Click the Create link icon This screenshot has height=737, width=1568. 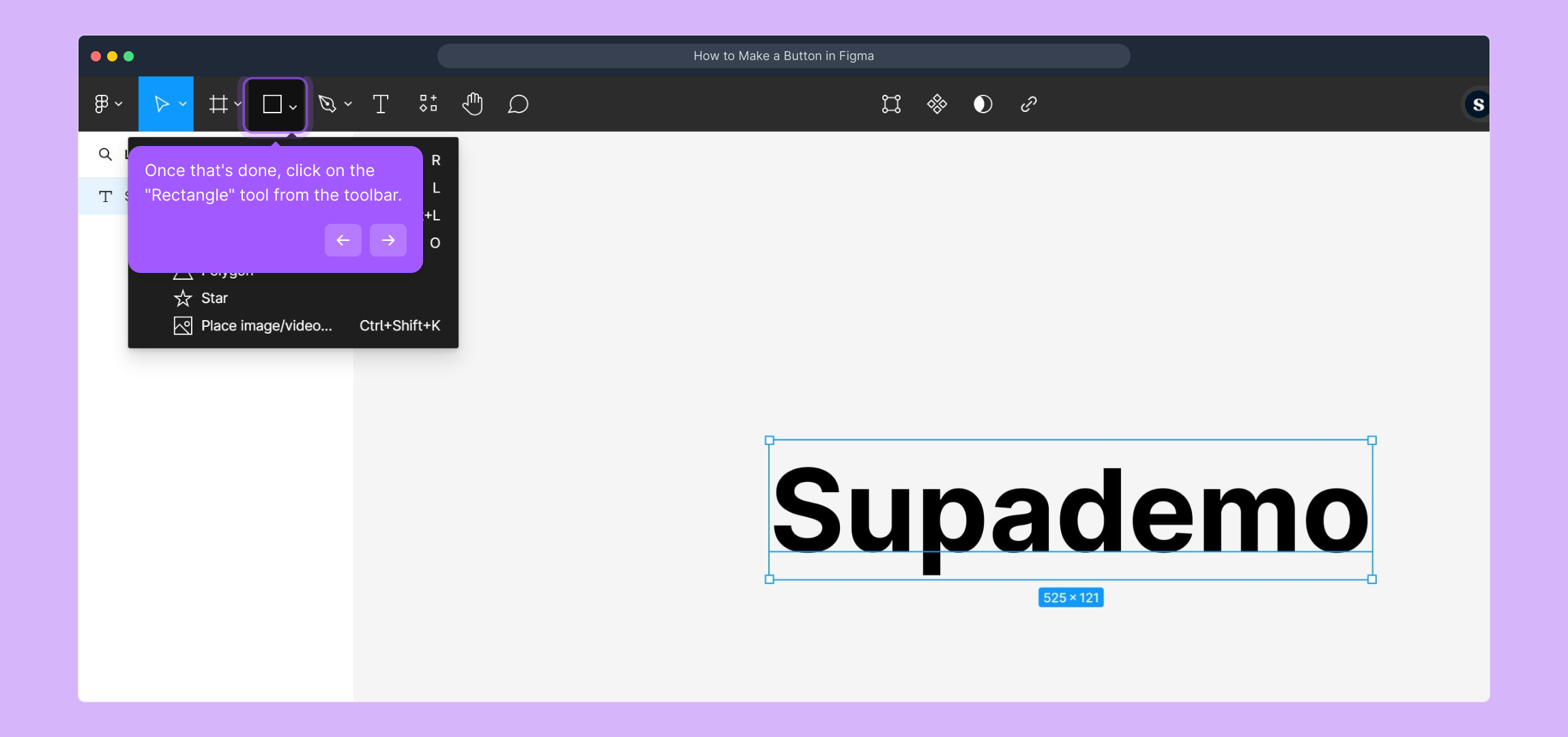tap(1028, 104)
